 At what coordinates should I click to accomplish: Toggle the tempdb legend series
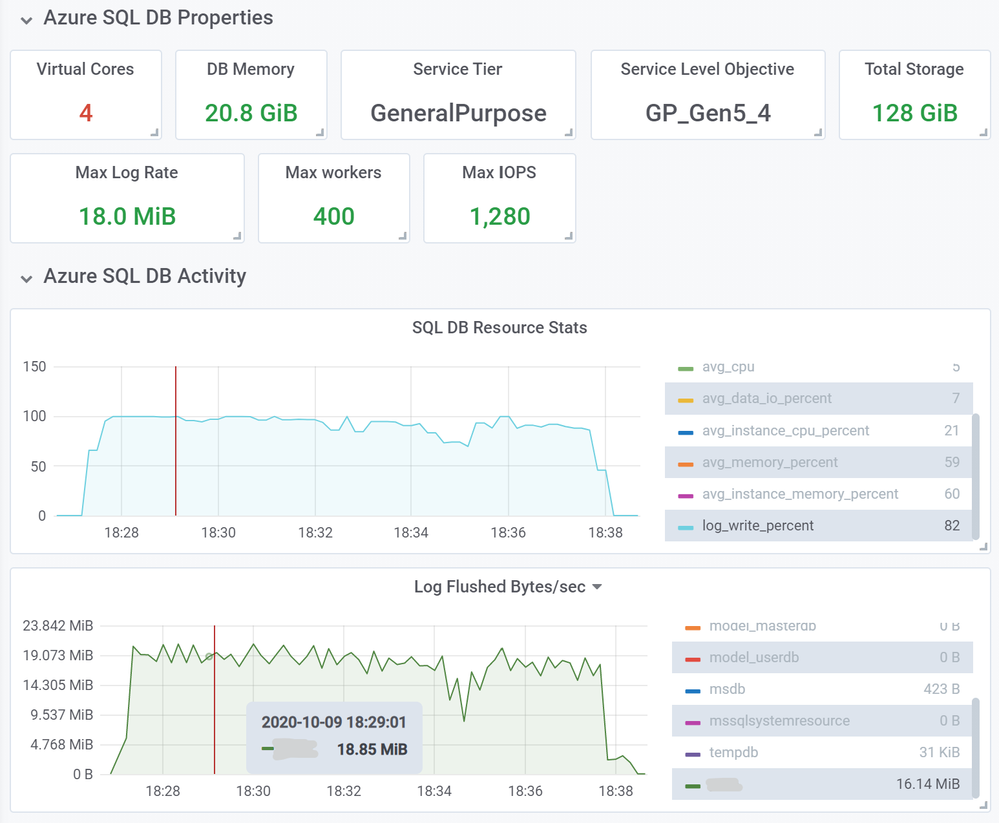(x=733, y=752)
